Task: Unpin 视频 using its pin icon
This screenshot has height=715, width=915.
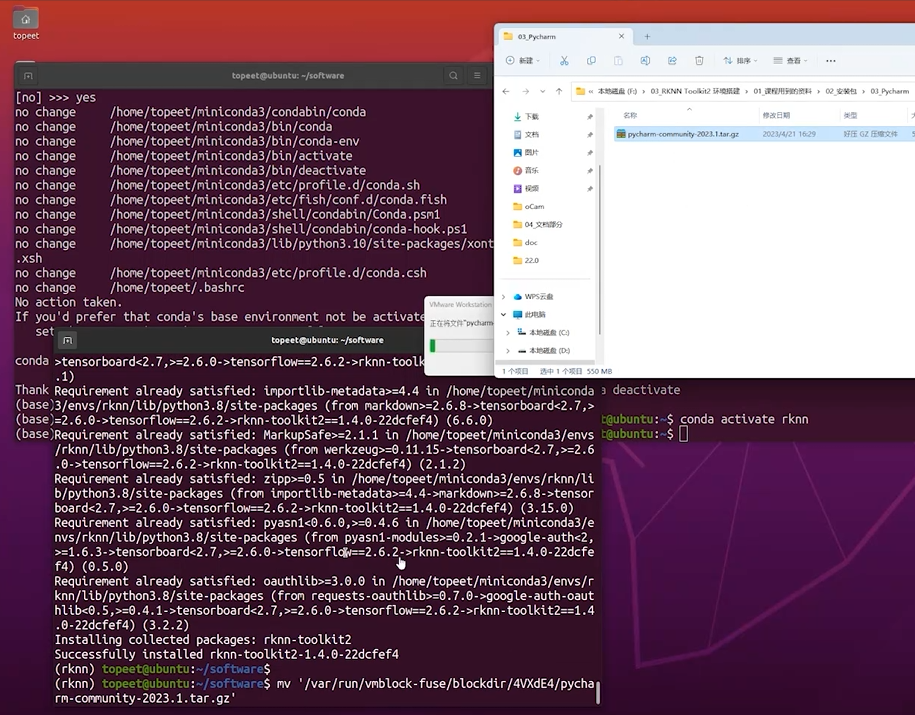Action: click(589, 189)
